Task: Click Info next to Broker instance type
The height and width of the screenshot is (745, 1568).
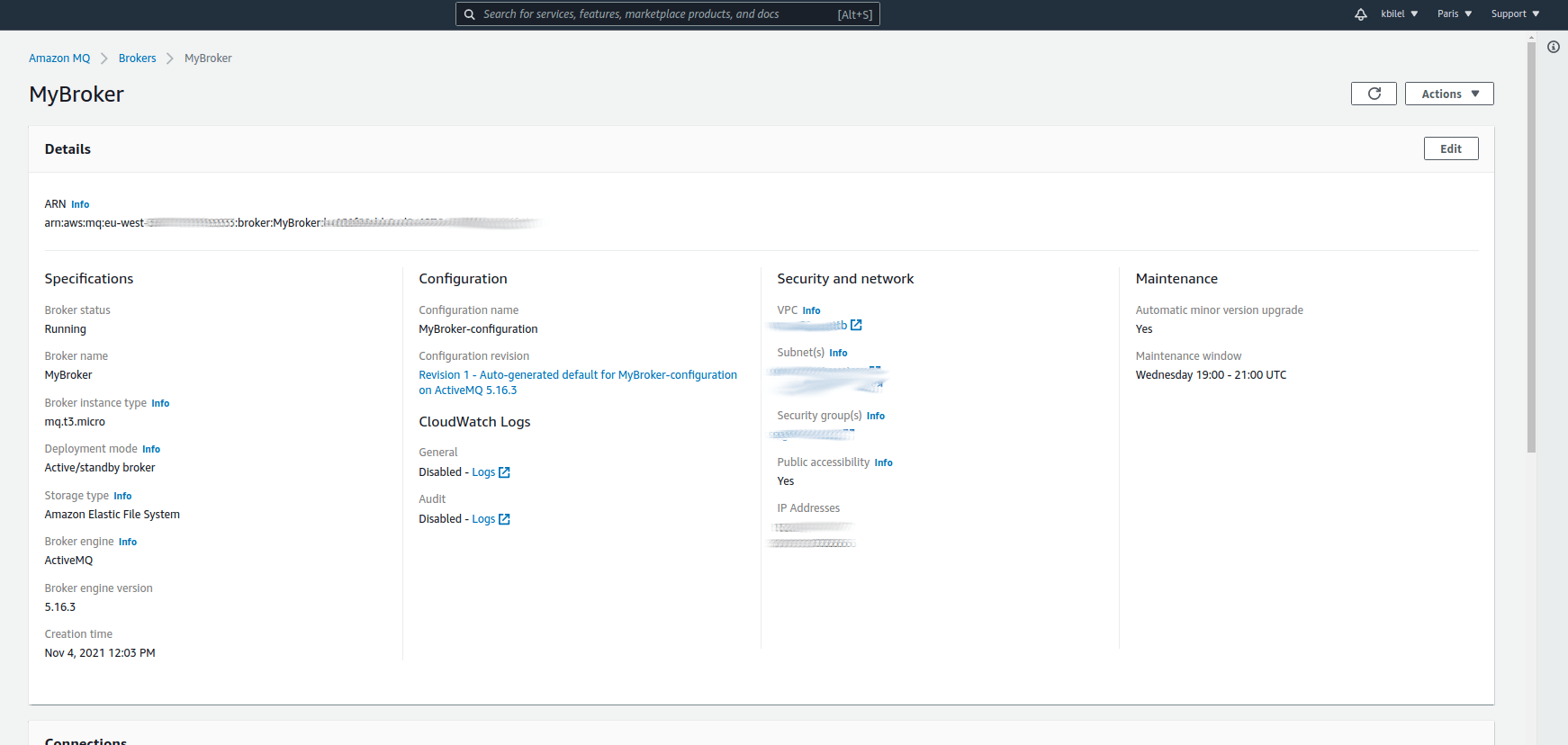Action: pos(160,404)
